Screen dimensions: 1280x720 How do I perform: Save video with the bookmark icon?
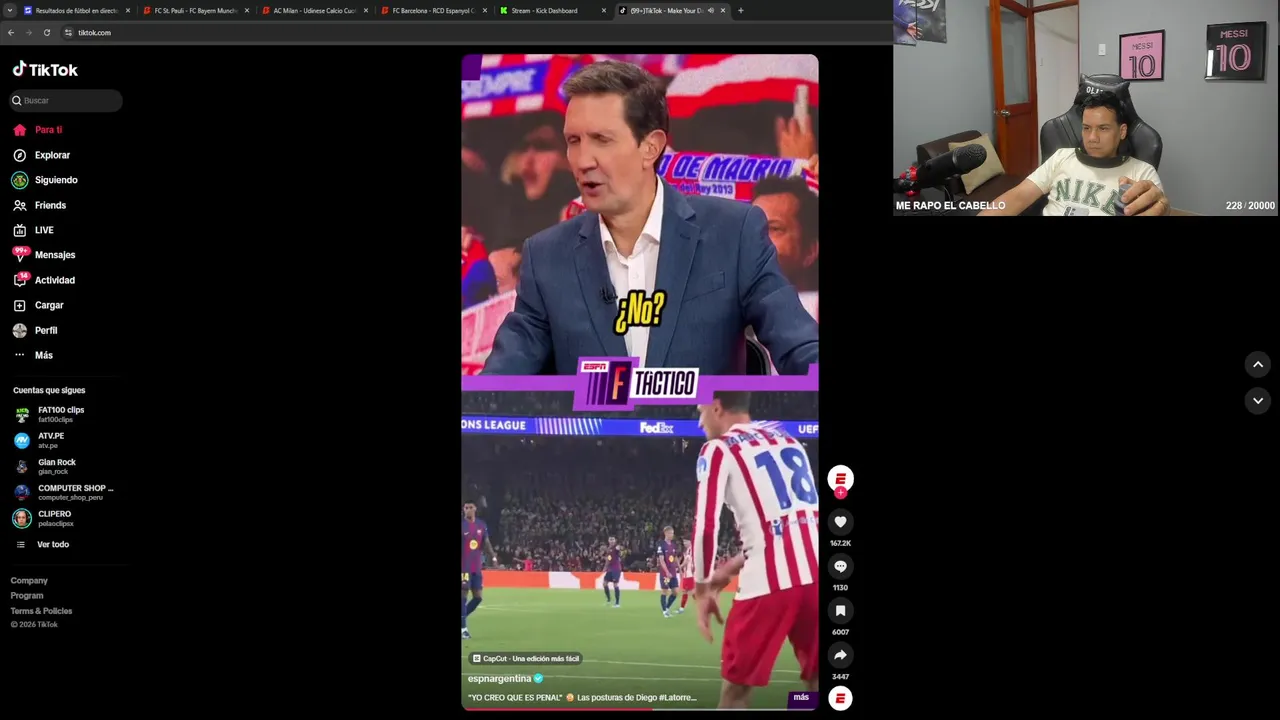tap(840, 611)
